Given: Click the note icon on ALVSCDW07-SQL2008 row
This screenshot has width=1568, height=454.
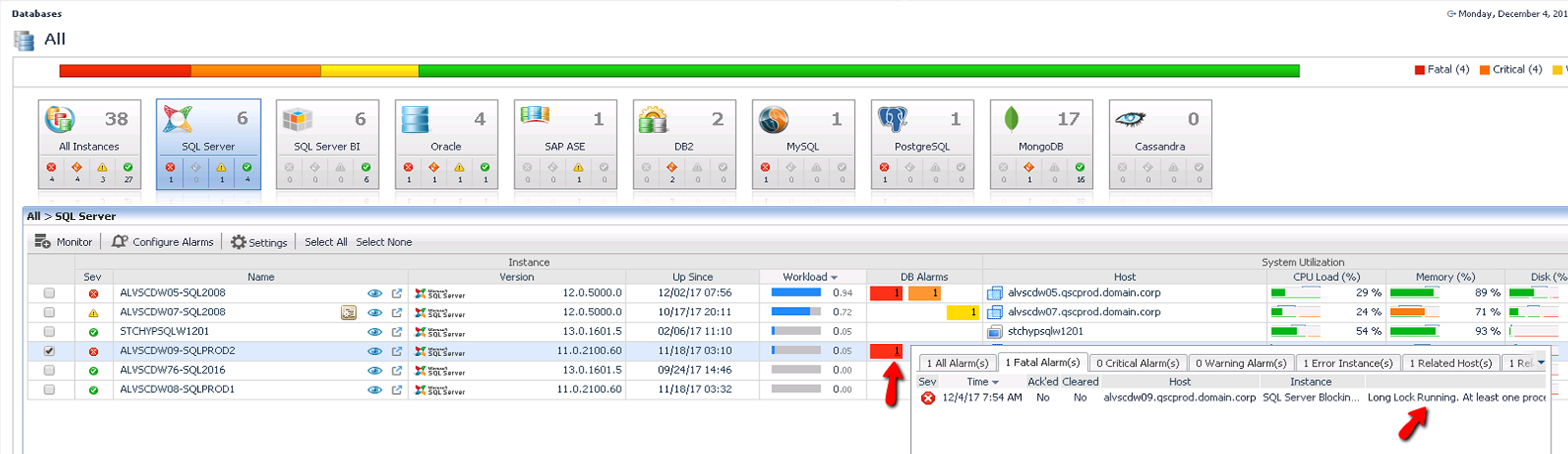Looking at the screenshot, I should pyautogui.click(x=348, y=313).
